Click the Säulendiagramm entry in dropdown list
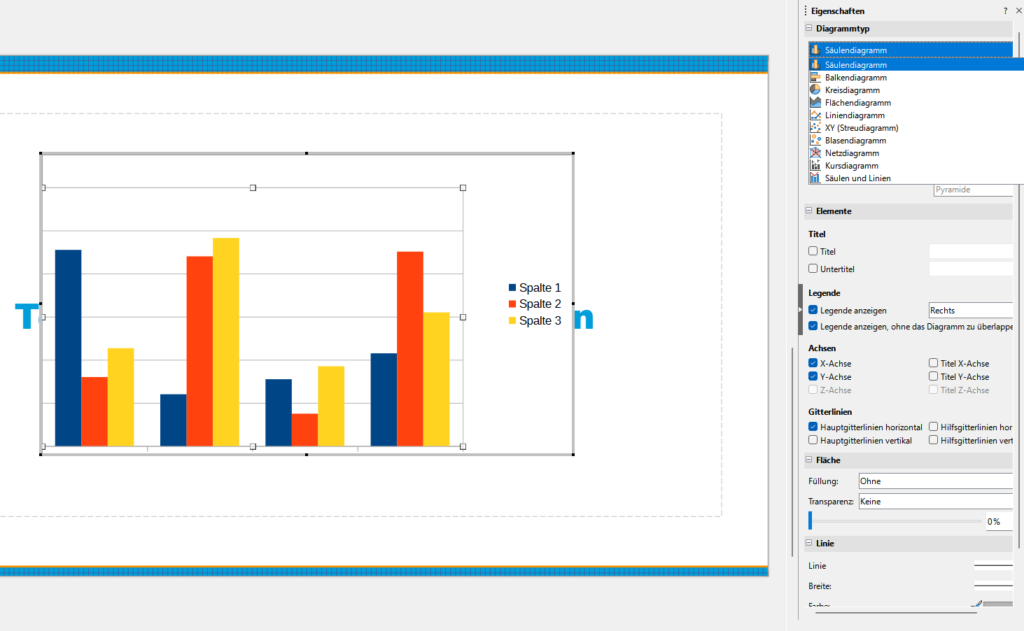1024x631 pixels. (x=856, y=65)
